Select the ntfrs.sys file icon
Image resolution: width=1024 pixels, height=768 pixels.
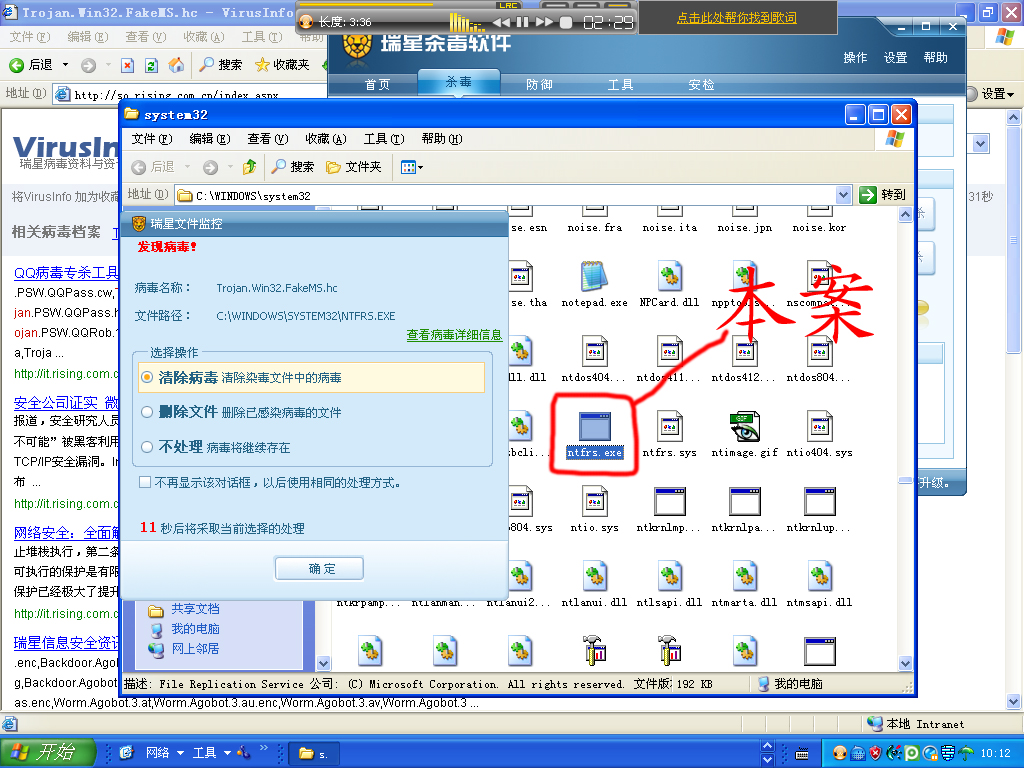669,426
